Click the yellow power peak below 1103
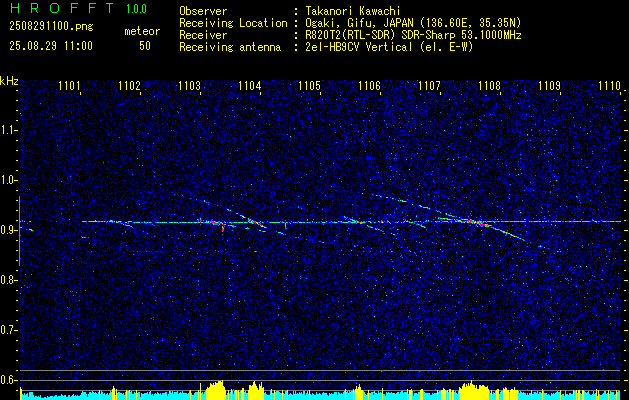 click(215, 390)
